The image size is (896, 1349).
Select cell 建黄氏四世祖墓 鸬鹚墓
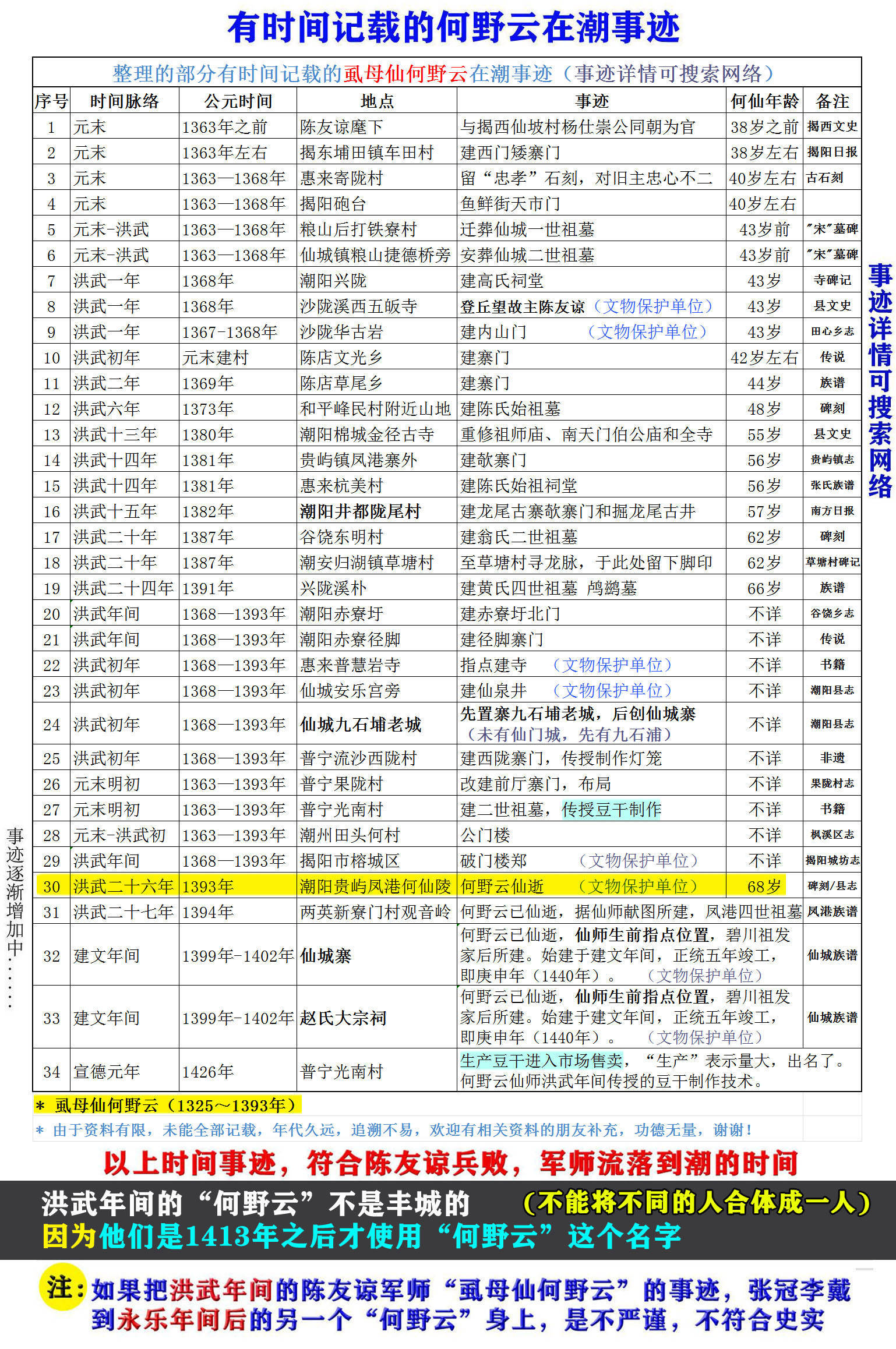(591, 588)
